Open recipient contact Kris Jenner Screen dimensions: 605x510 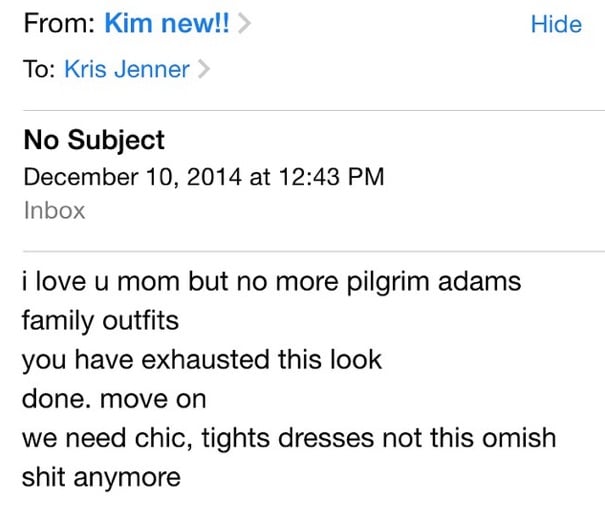[x=127, y=69]
